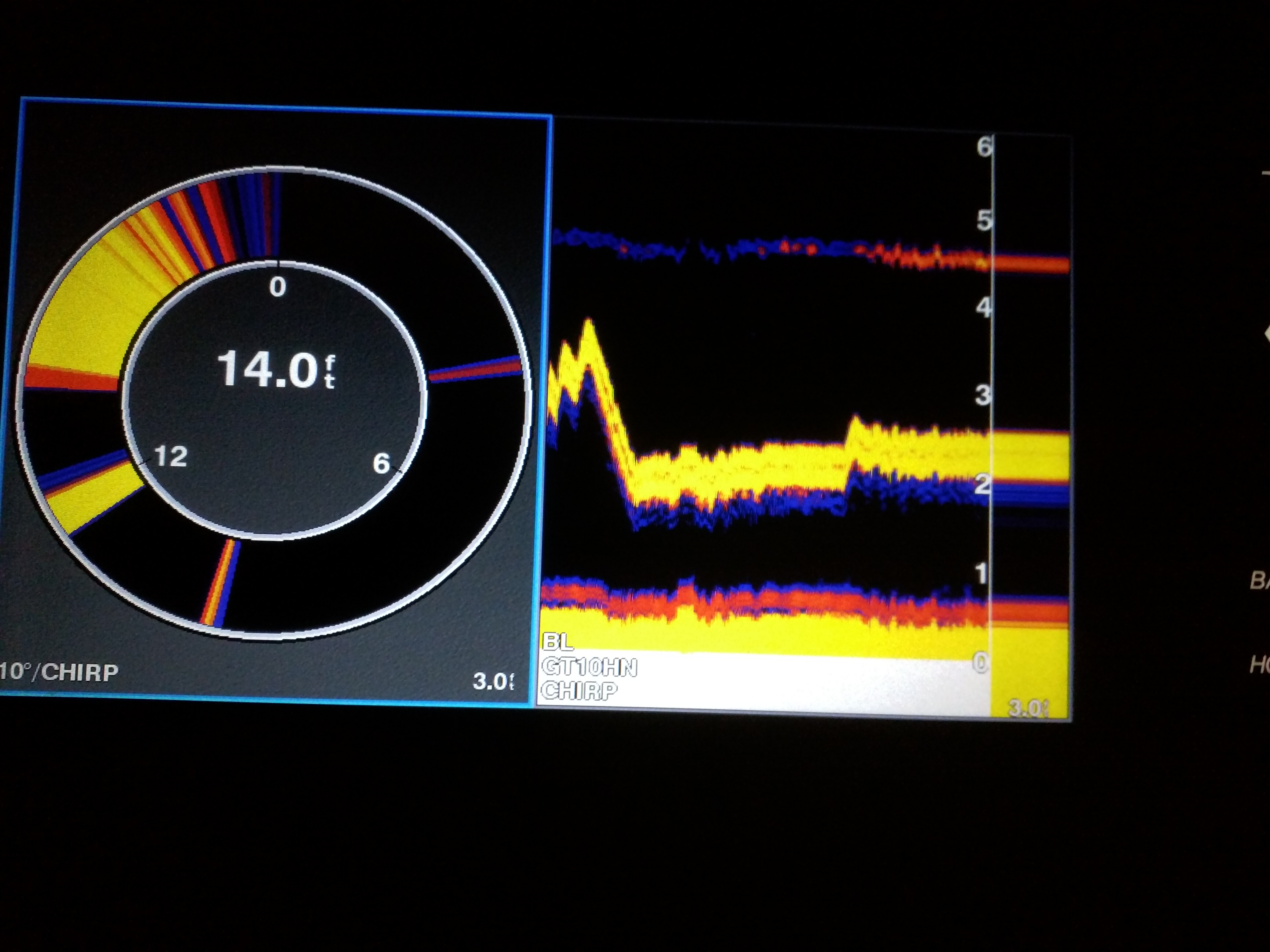Tap depth scale number 3
1270x952 pixels.
coord(982,395)
